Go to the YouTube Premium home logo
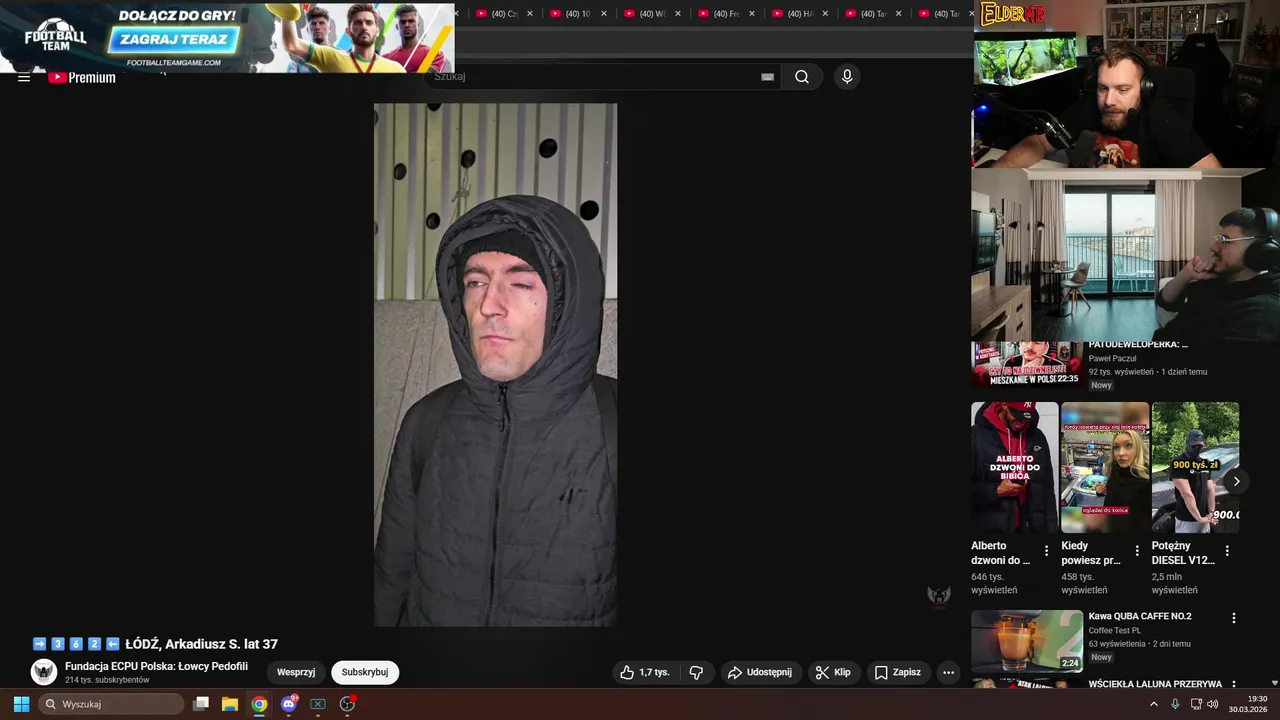Image resolution: width=1280 pixels, height=720 pixels. [82, 77]
